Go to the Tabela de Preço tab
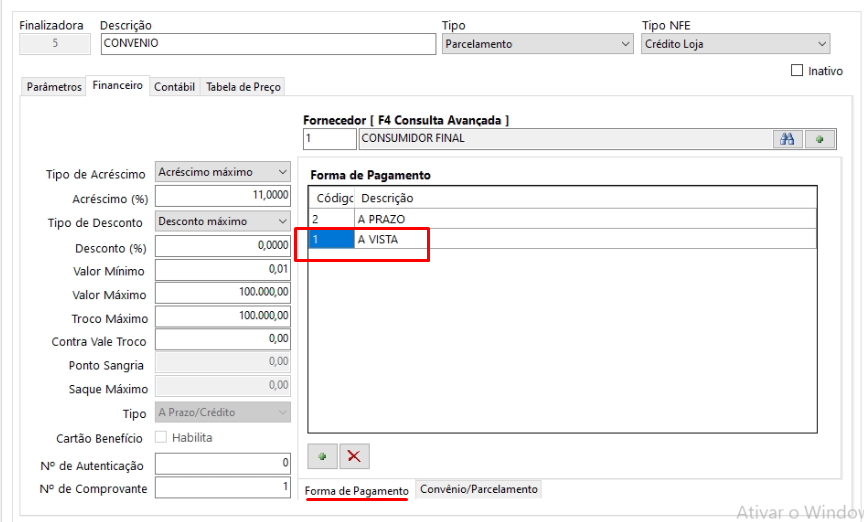Screen dimensions: 864x522 coord(243,87)
